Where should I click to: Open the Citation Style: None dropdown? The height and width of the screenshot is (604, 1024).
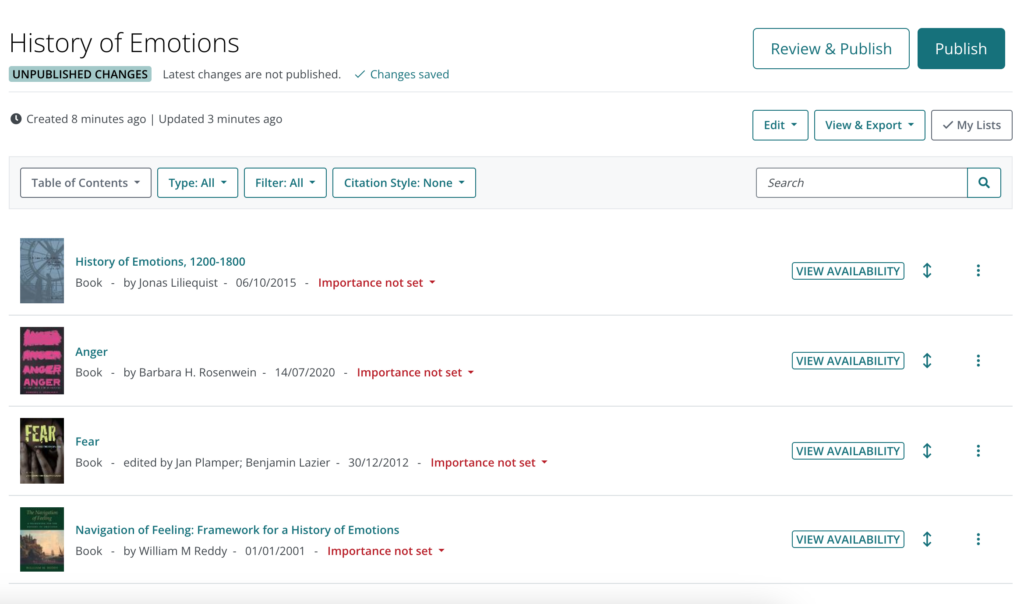pos(404,183)
